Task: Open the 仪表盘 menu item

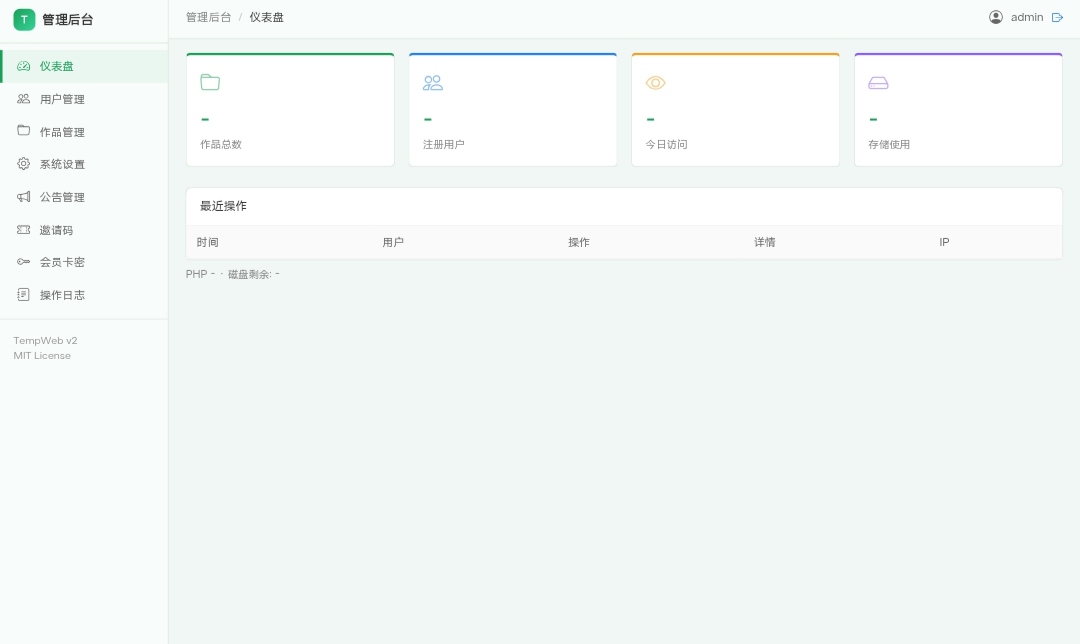Action: 84,66
